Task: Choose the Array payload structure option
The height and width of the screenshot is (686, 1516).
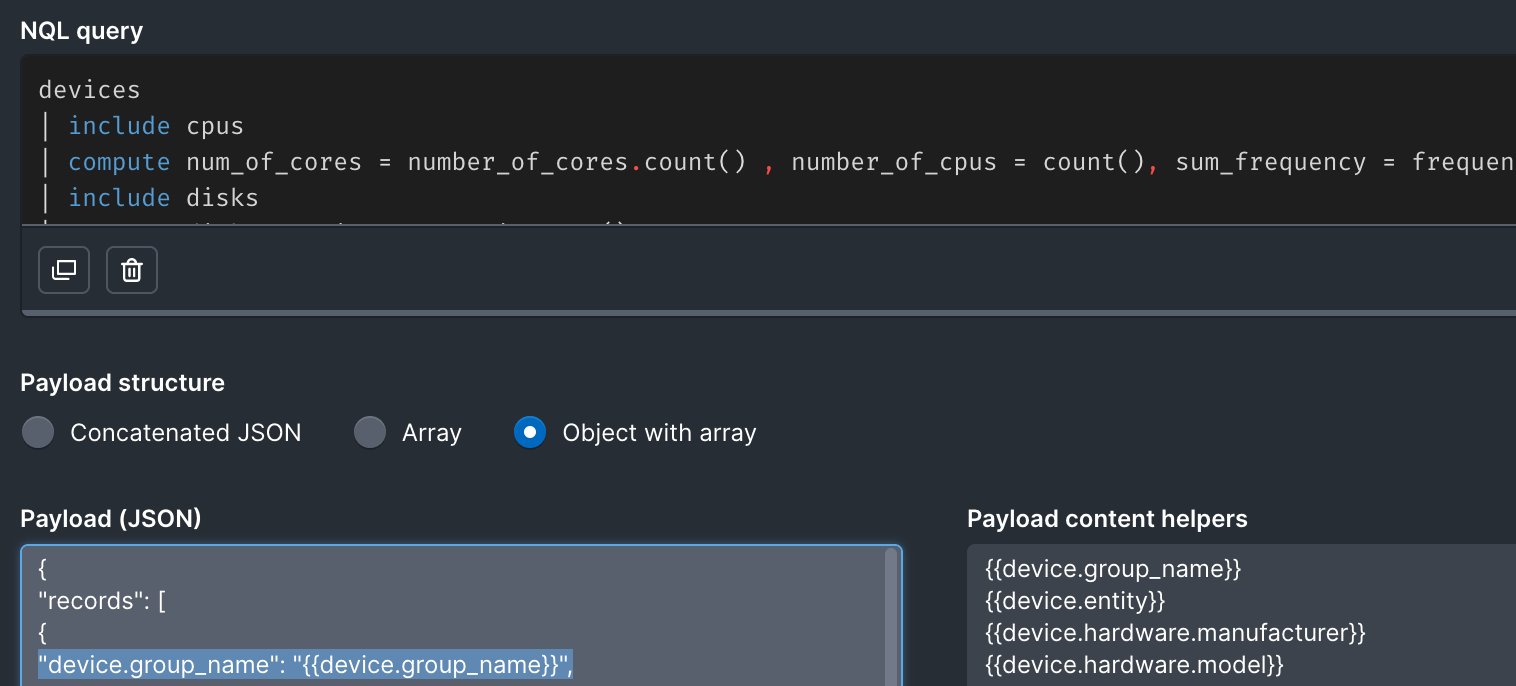Action: click(x=370, y=433)
